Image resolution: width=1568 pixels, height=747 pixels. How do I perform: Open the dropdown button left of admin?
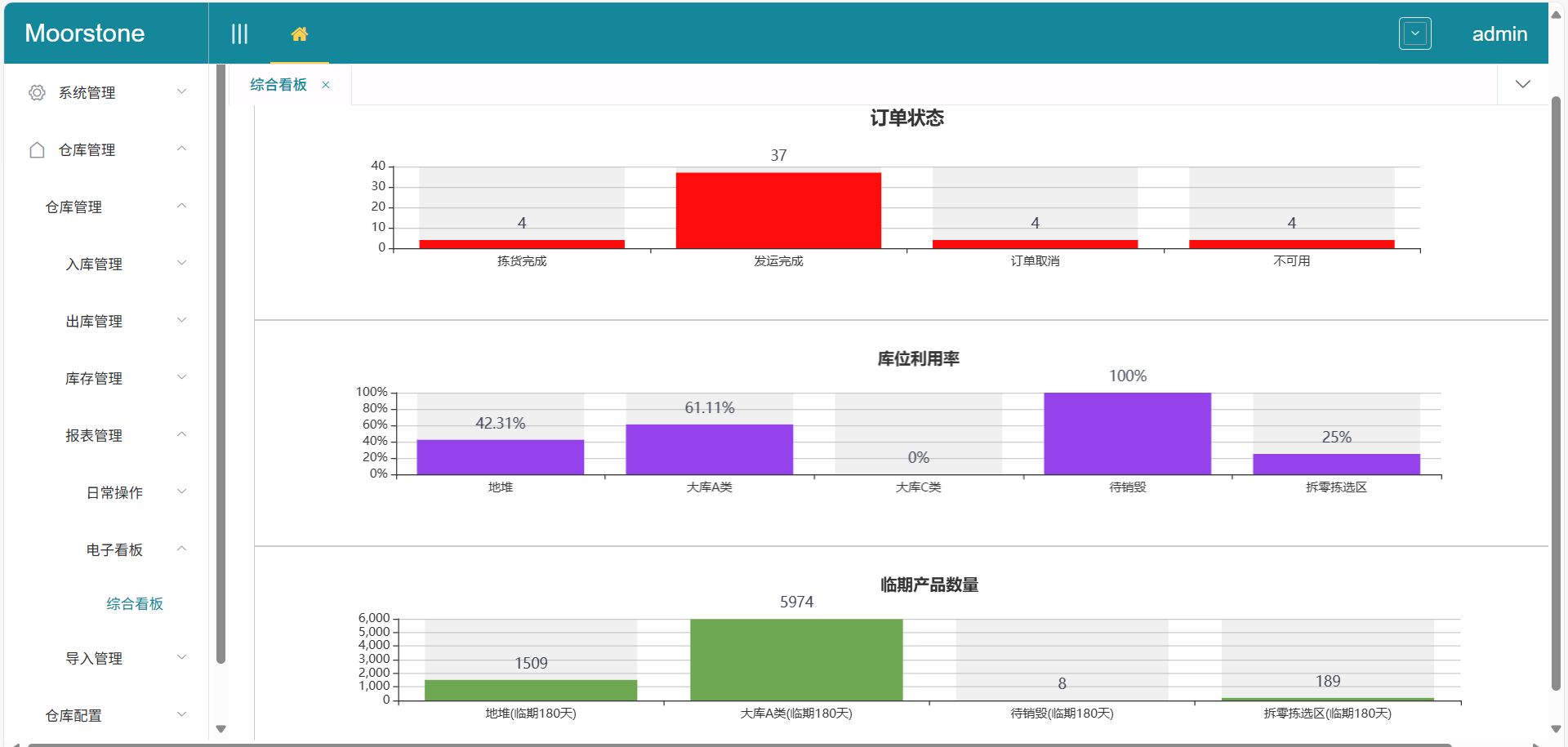coord(1414,33)
